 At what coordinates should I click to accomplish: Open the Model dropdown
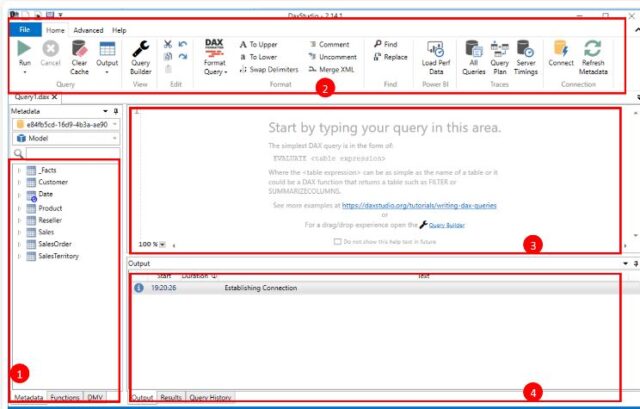pos(115,138)
